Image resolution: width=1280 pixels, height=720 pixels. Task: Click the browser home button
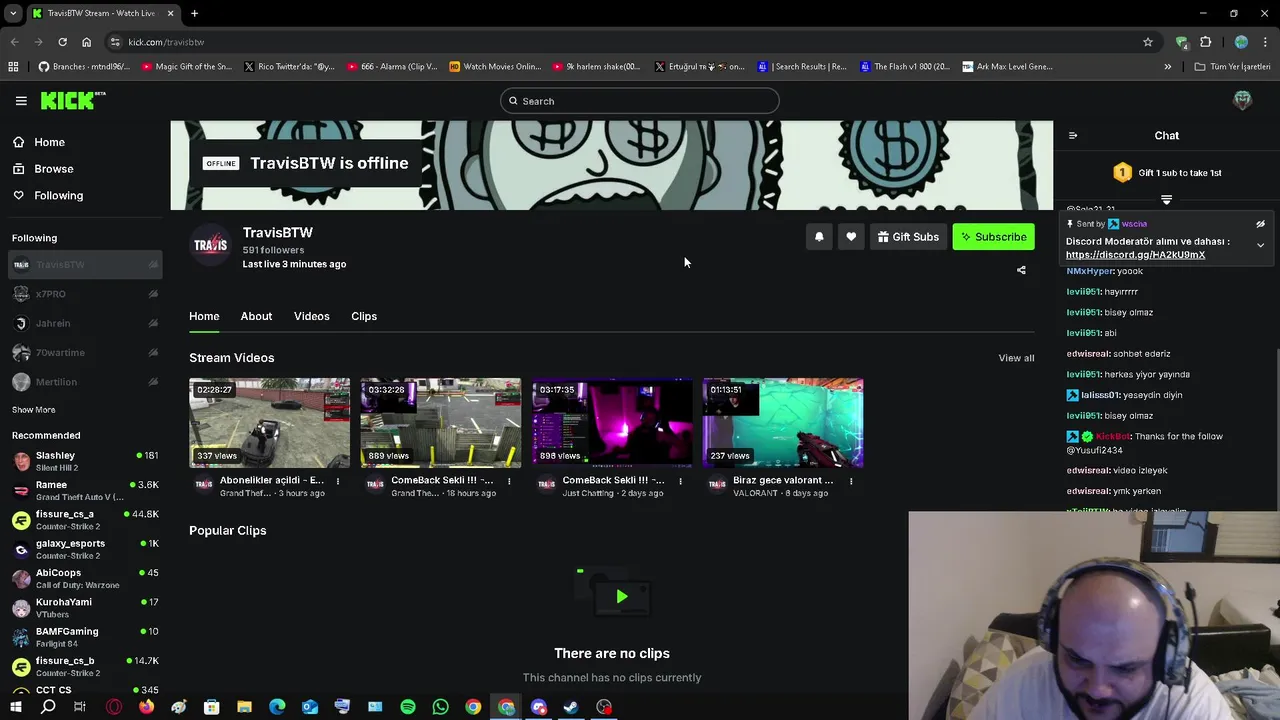[x=86, y=42]
